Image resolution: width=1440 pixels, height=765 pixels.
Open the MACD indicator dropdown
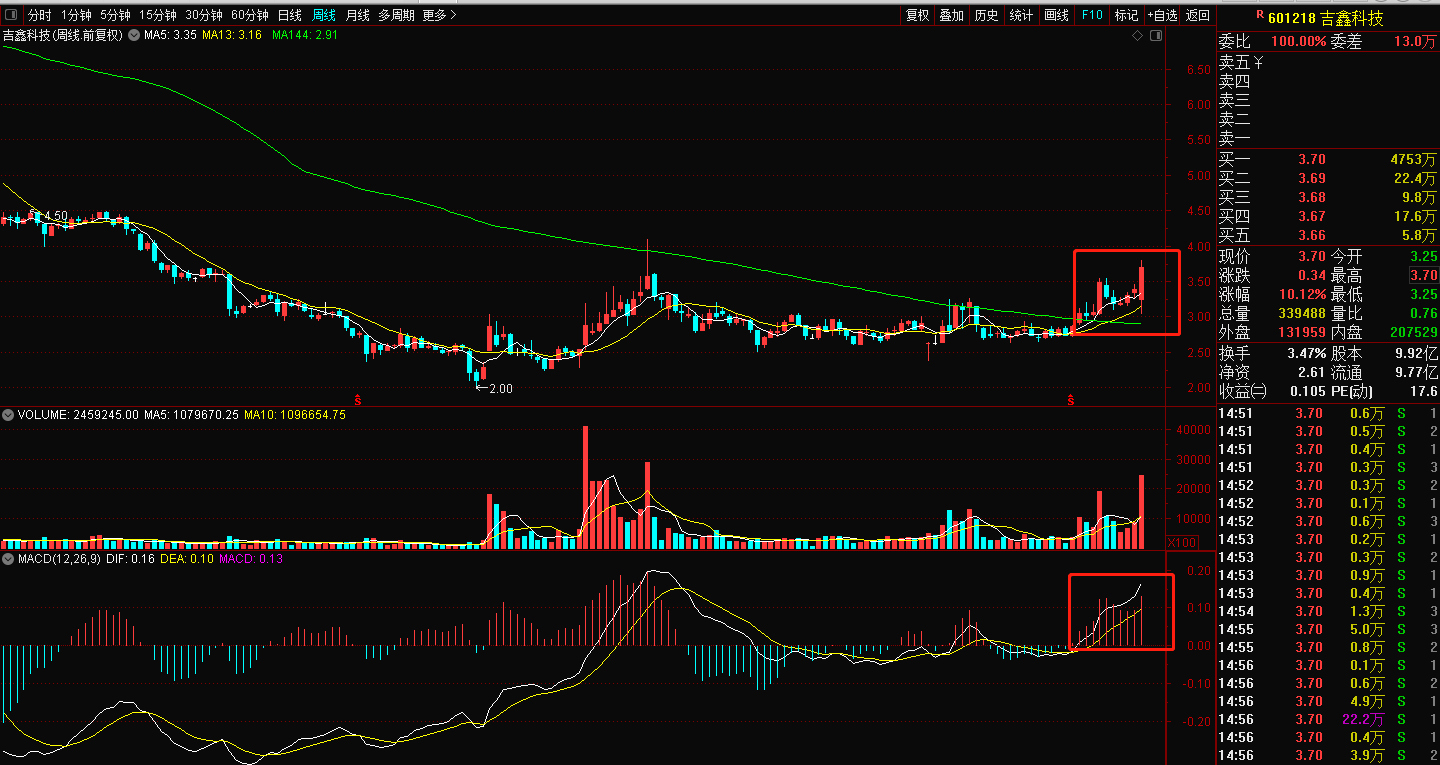click(9, 559)
